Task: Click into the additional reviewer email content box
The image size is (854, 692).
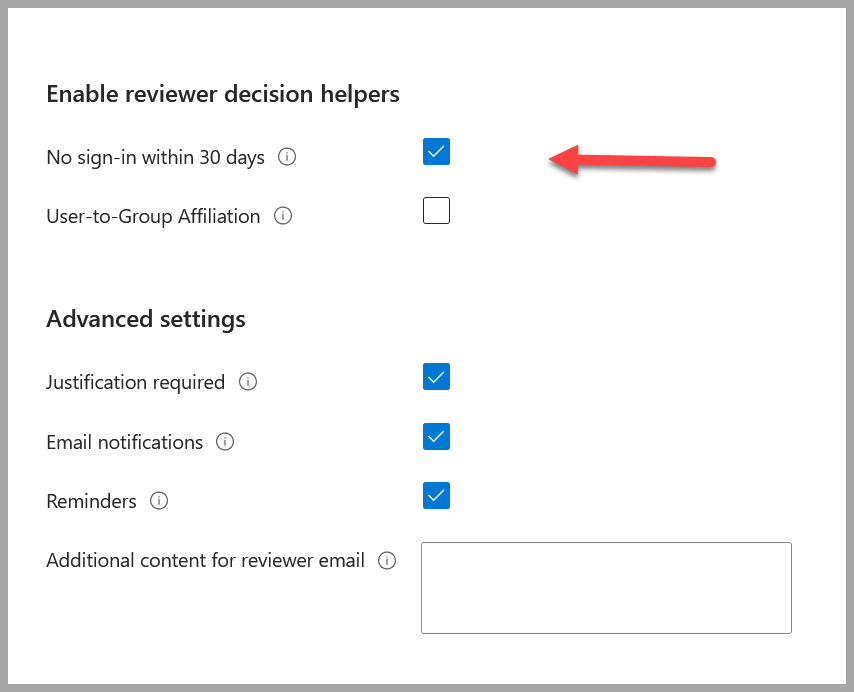Action: coord(606,588)
